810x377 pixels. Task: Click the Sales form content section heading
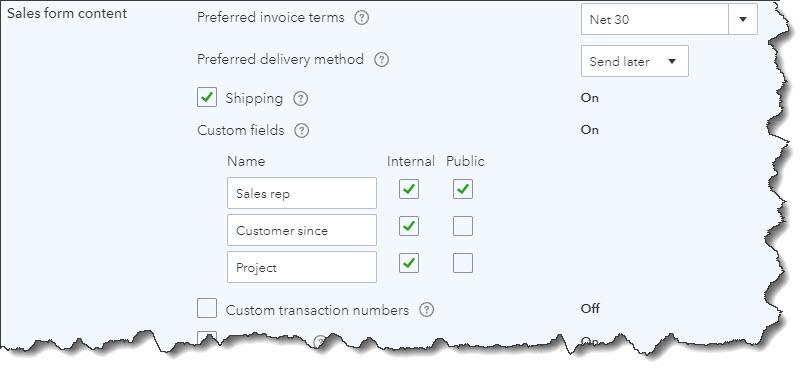[67, 13]
